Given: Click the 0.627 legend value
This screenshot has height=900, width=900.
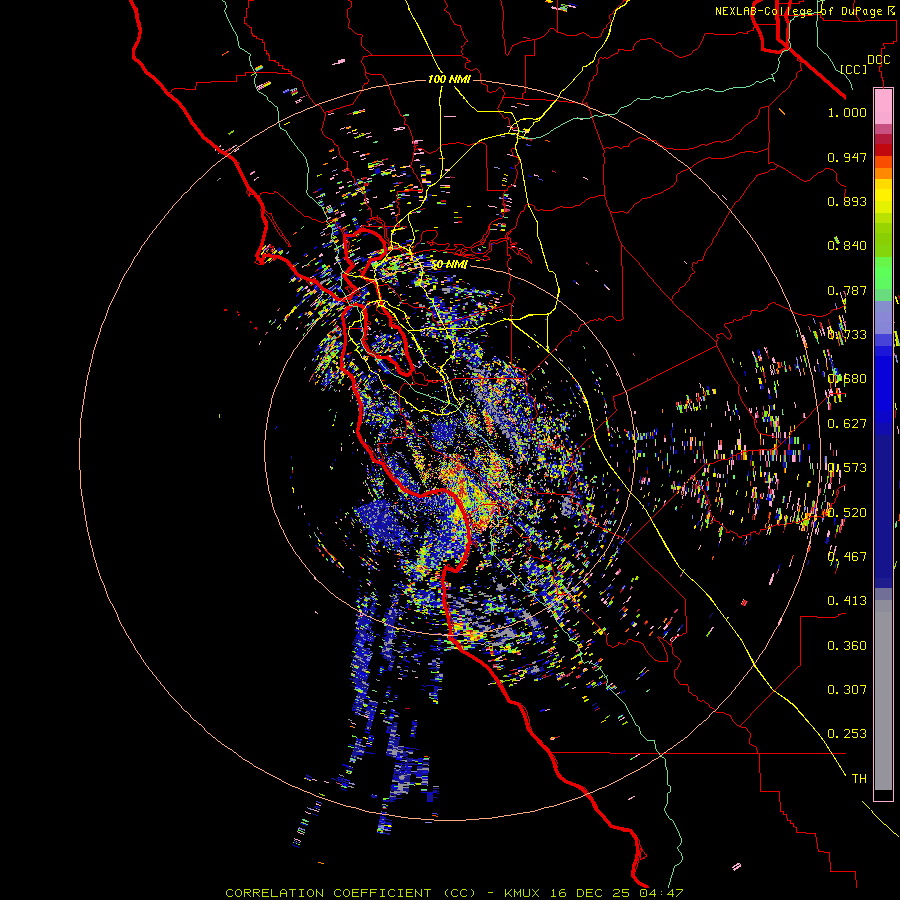Looking at the screenshot, I should (847, 424).
